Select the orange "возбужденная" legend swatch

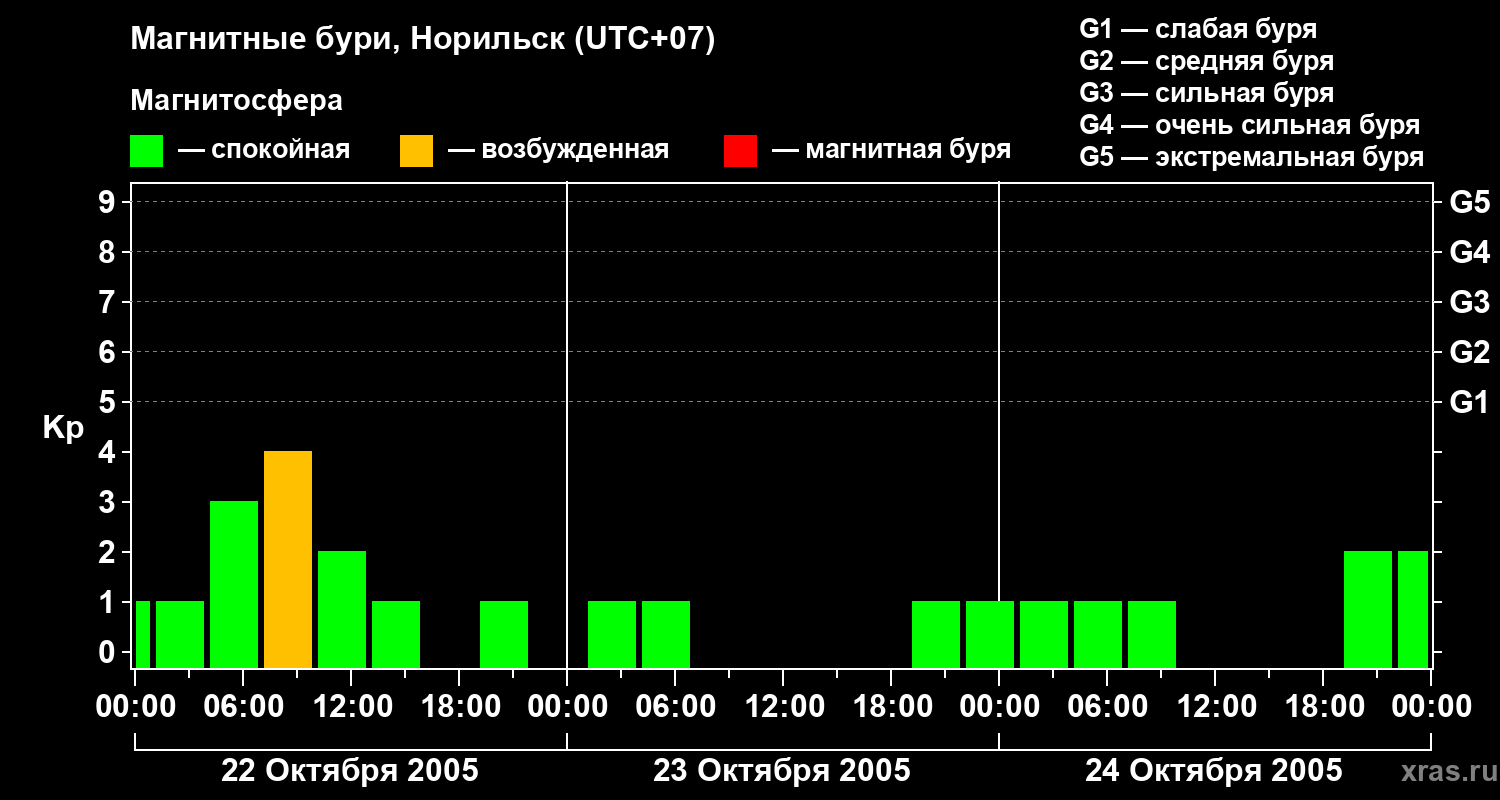coord(416,151)
